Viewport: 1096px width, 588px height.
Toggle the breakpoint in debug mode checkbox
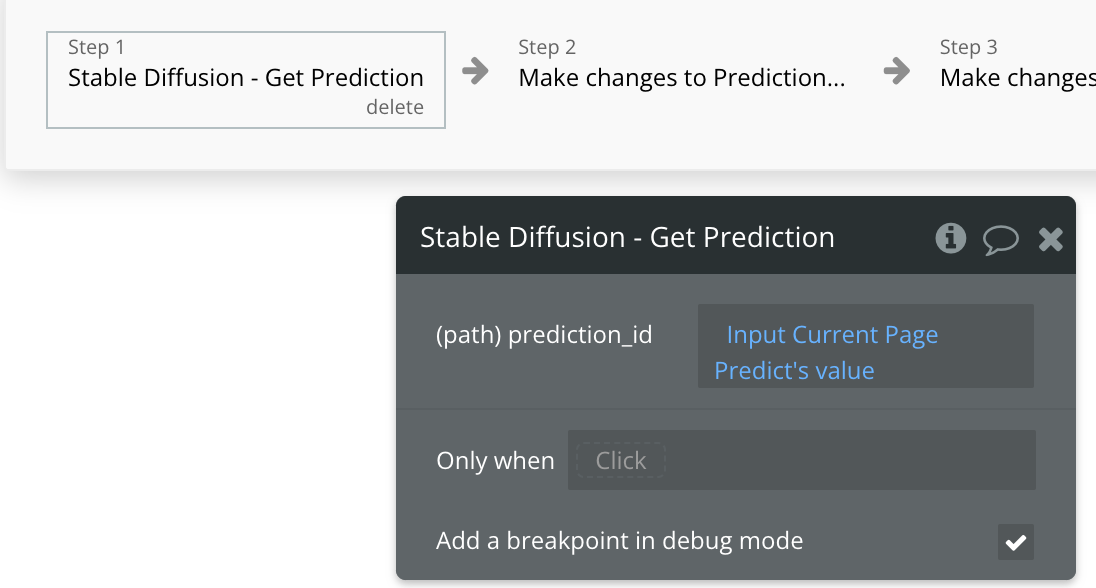click(x=1014, y=542)
